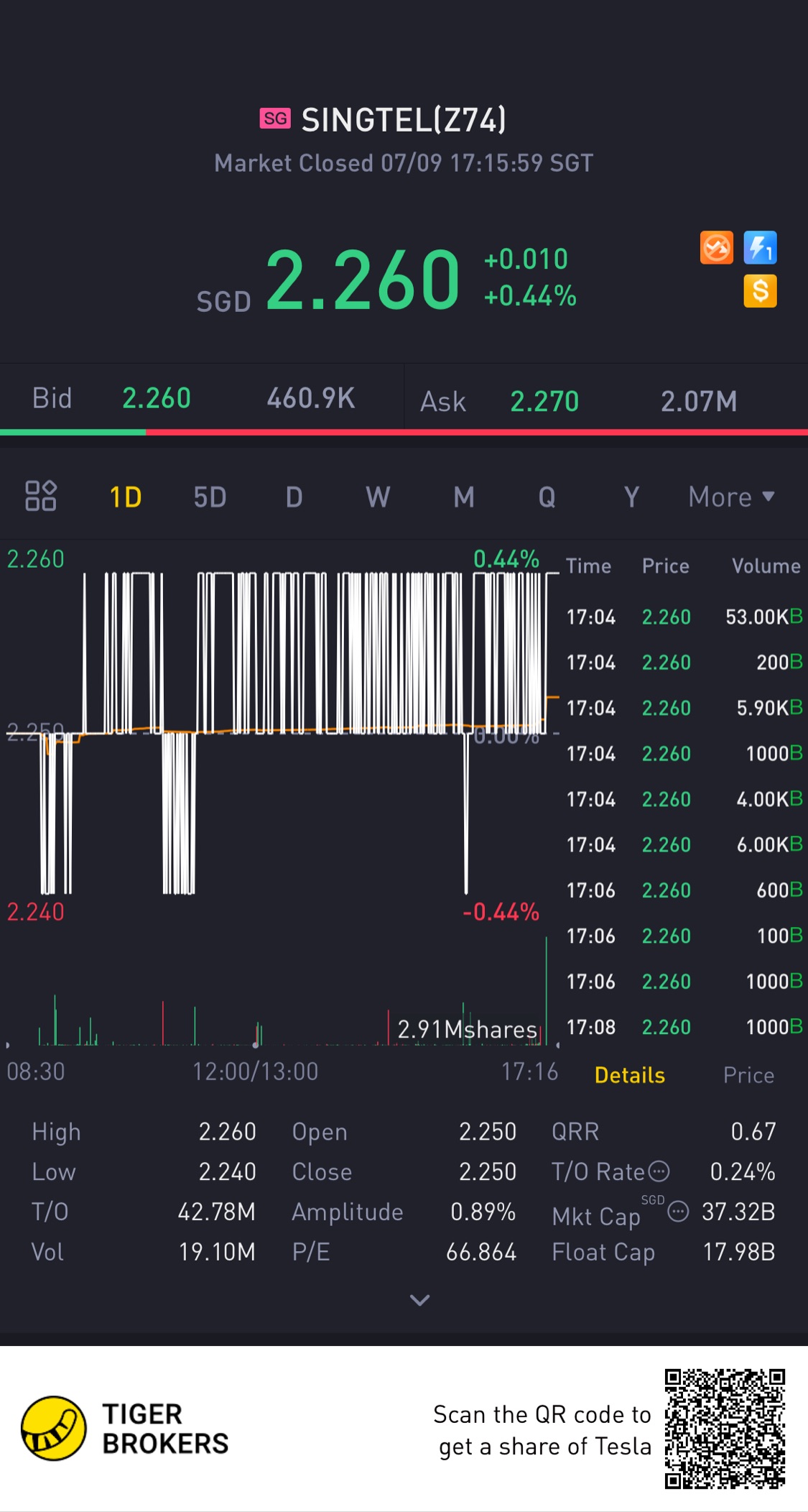Select the 1D chart timeframe
The image size is (808, 1512).
click(x=126, y=497)
